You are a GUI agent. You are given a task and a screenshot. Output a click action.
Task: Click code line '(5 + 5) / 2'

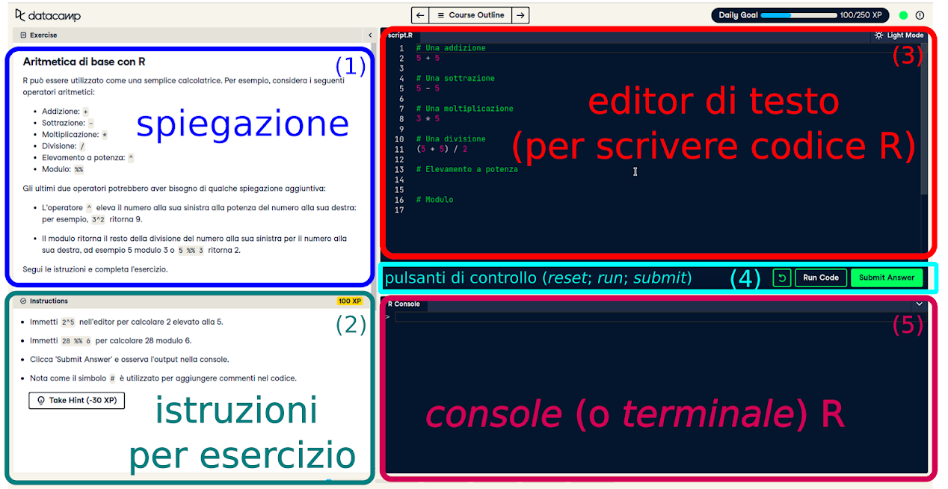point(441,149)
